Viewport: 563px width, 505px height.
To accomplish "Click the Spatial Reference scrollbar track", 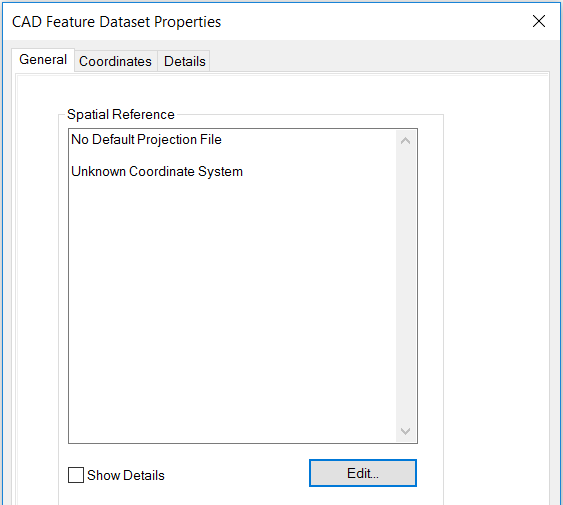I will [405, 286].
